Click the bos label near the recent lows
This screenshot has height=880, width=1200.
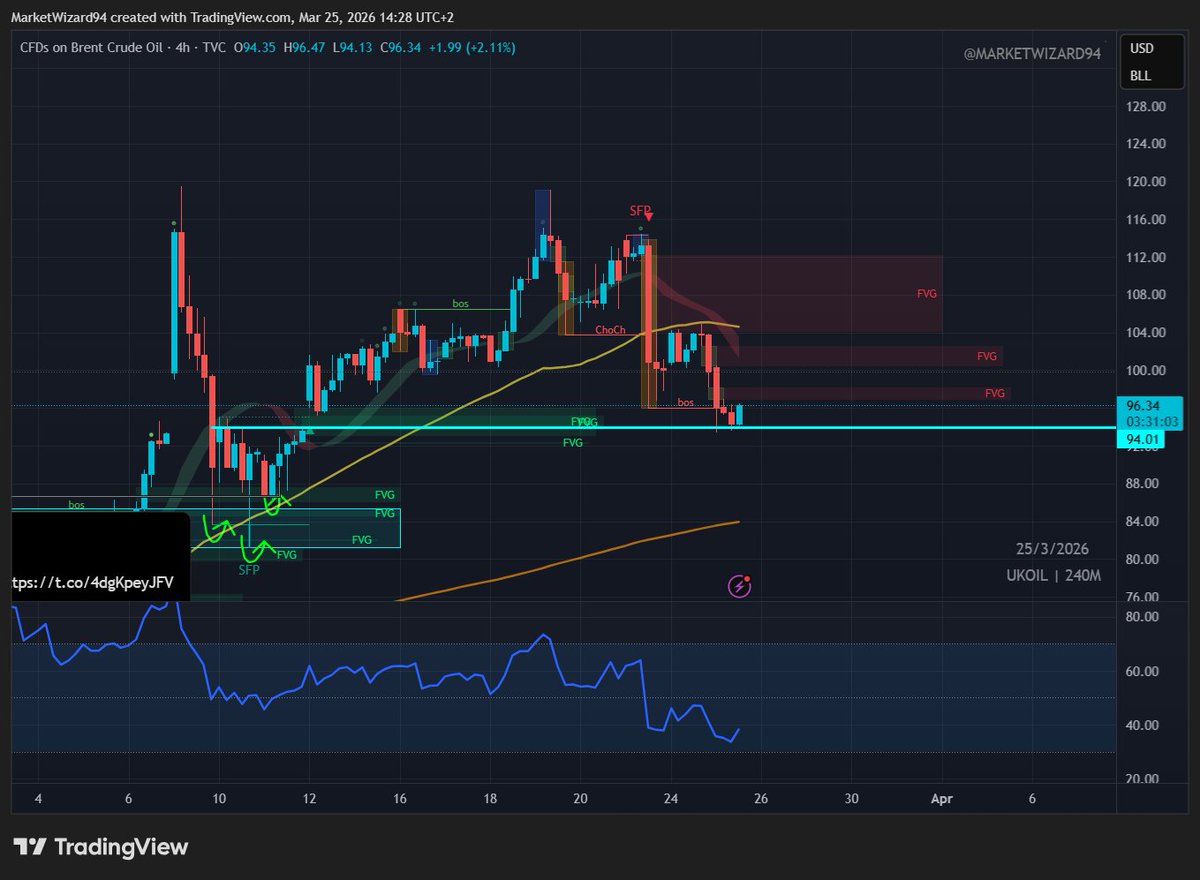coord(684,402)
